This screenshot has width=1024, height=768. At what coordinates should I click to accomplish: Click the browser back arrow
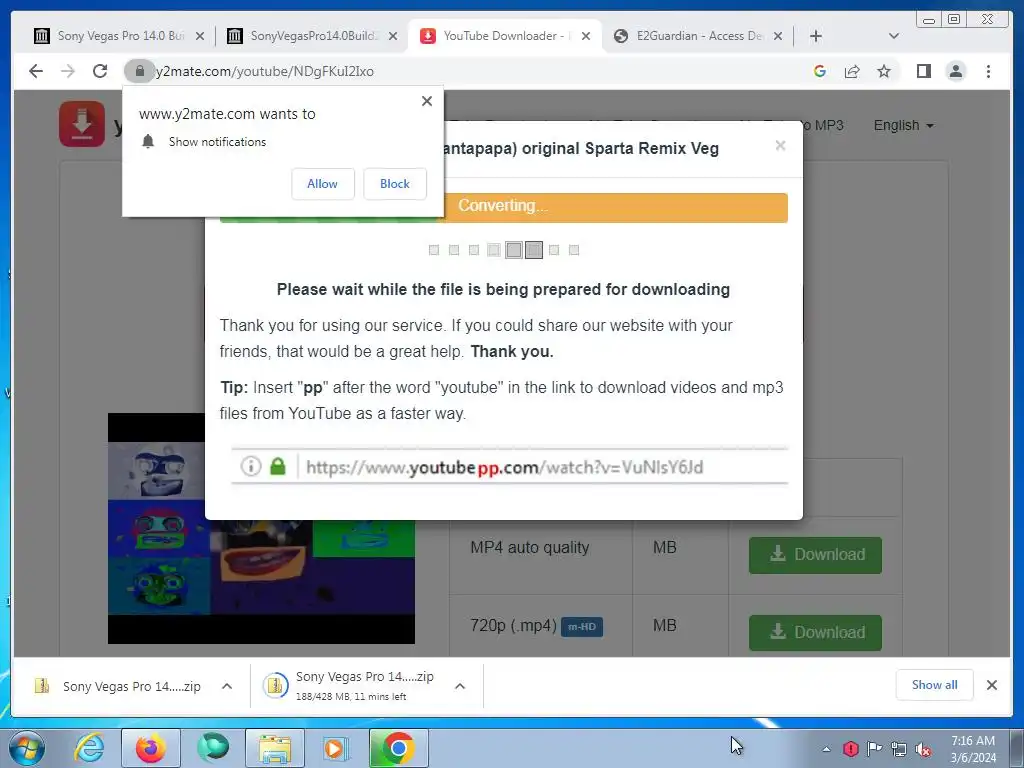point(36,71)
